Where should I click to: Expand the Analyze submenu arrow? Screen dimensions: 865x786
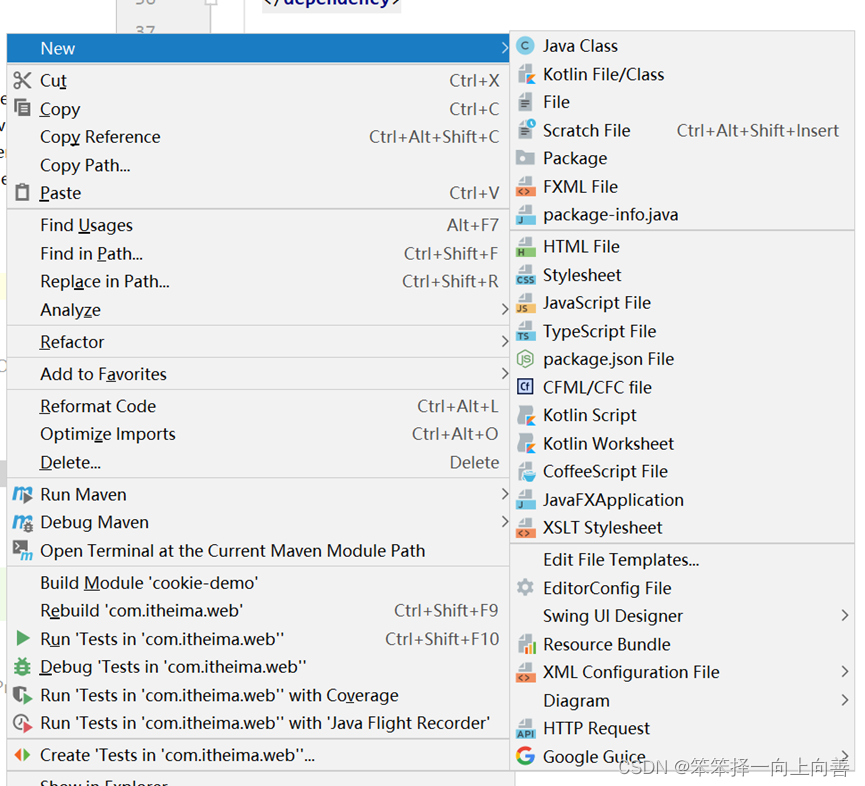[504, 309]
